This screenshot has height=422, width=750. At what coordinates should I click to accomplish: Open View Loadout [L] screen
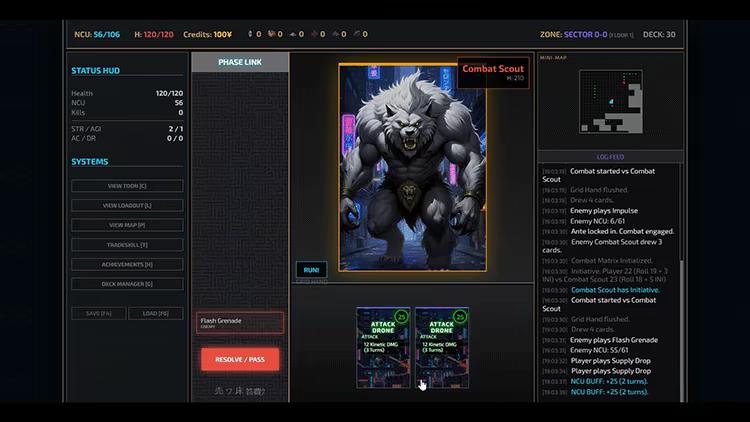click(127, 205)
